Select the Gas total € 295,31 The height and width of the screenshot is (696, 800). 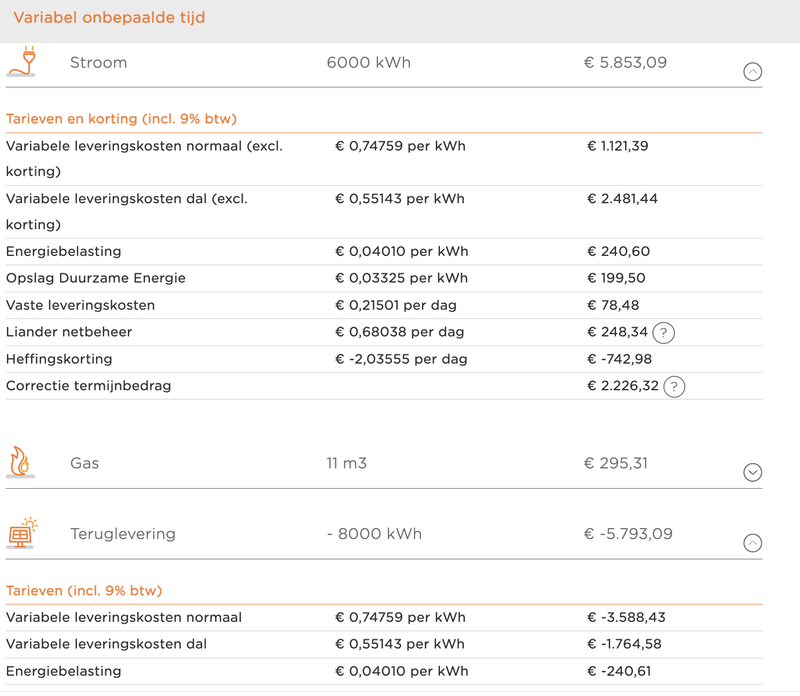615,463
